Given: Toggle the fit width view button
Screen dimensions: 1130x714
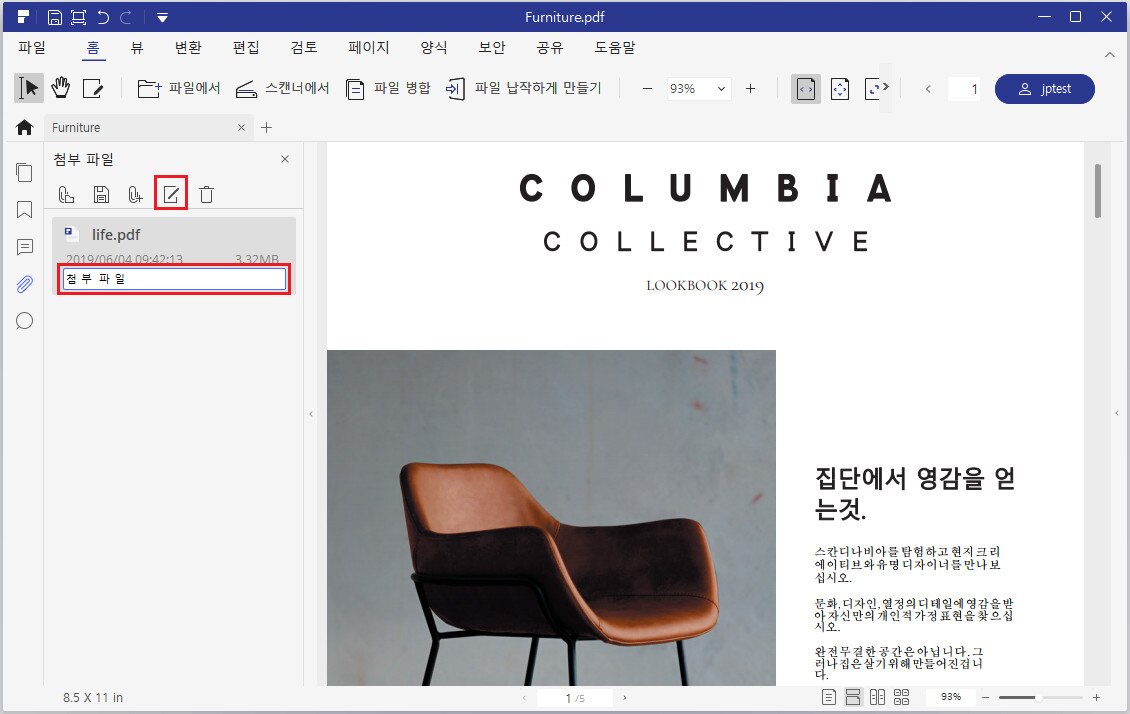Looking at the screenshot, I should pos(806,89).
